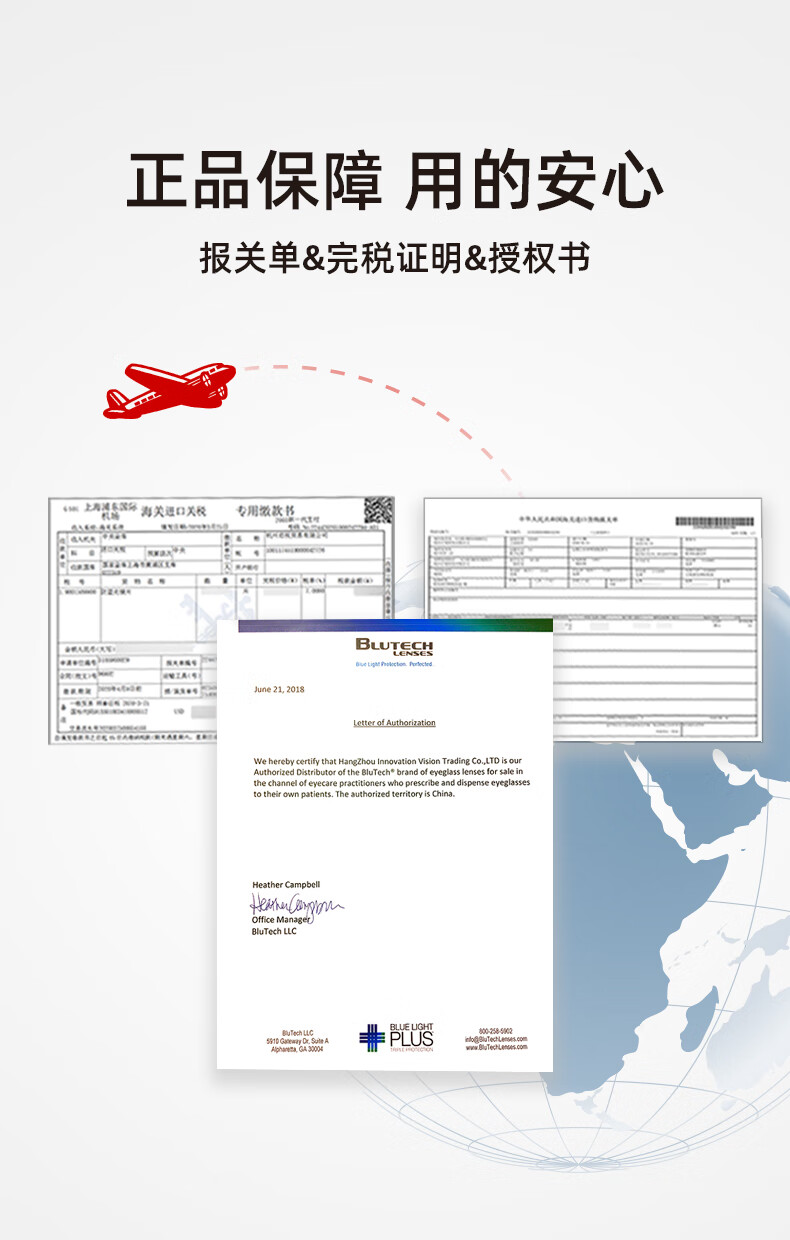790x1240 pixels.
Task: Click 专用缴款书 on the duty form
Action: [265, 510]
